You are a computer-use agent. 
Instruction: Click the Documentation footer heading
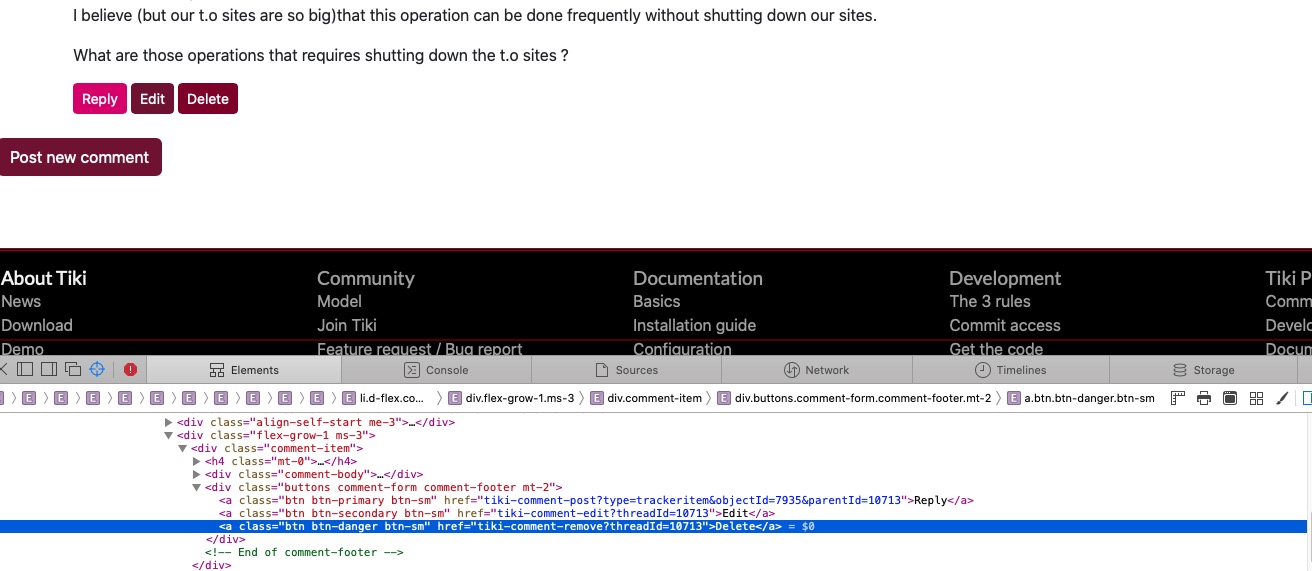coord(698,278)
